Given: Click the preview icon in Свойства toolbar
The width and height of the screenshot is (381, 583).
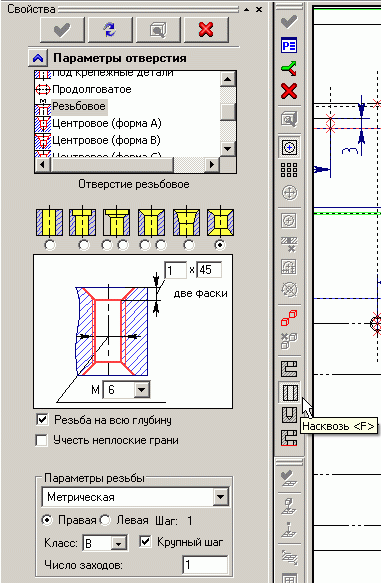Looking at the screenshot, I should (x=158, y=30).
